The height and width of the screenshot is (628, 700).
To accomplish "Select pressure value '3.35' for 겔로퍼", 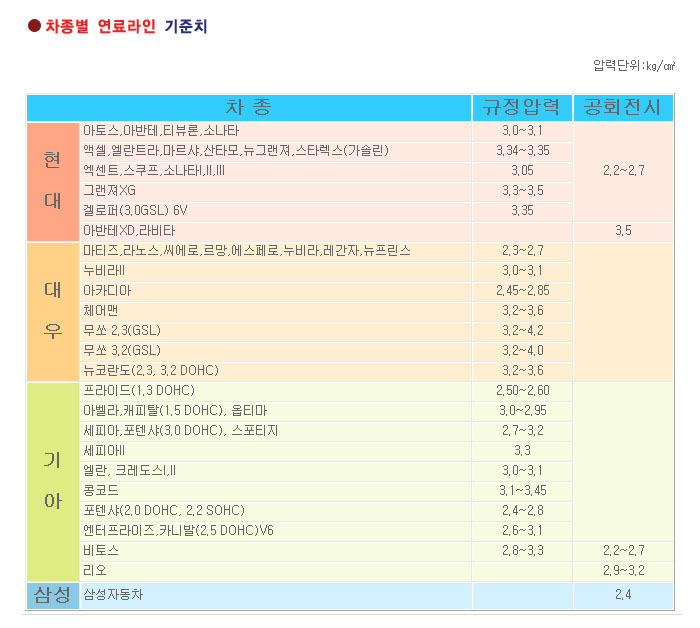I will click(x=522, y=211).
